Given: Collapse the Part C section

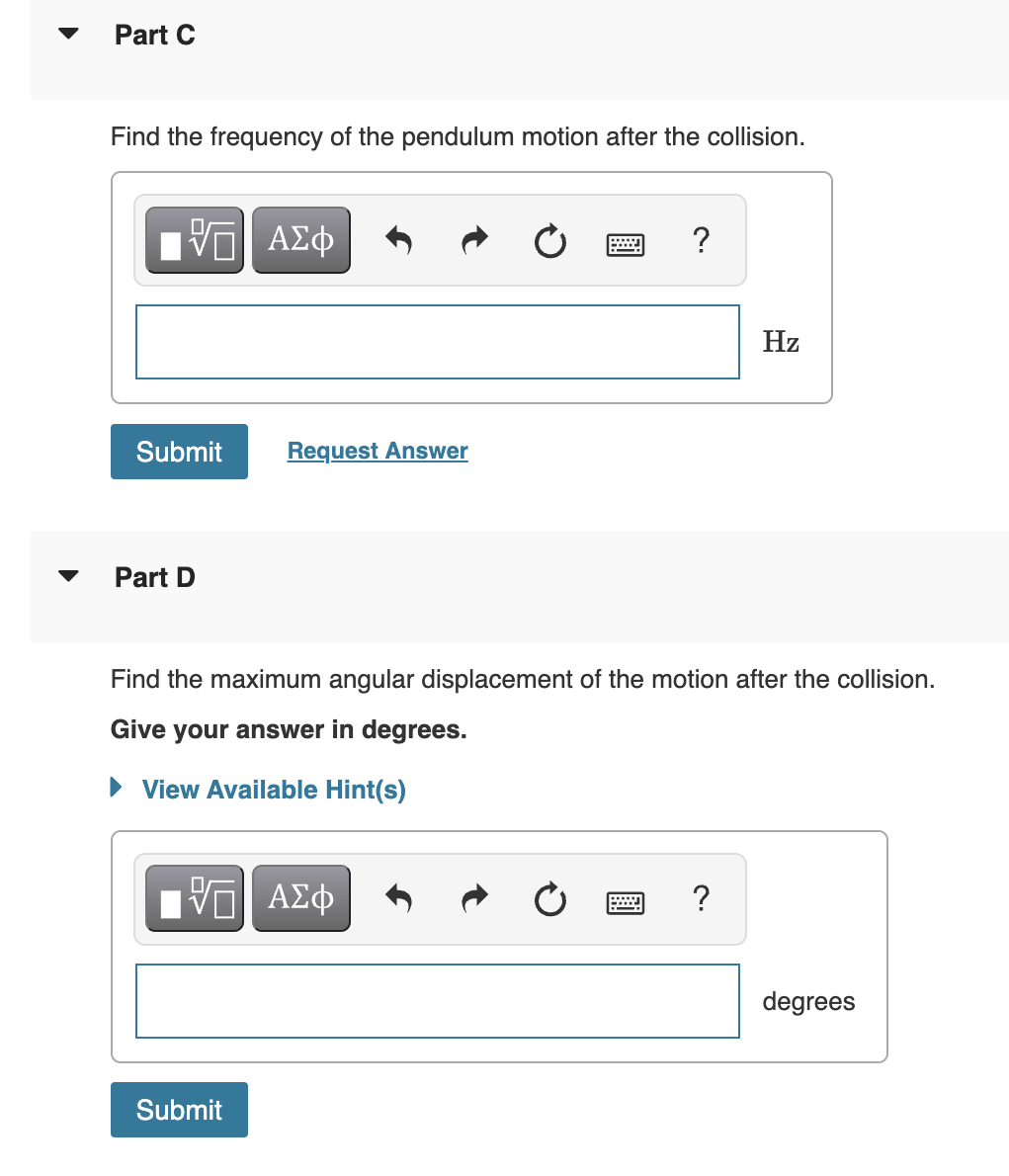Looking at the screenshot, I should point(67,33).
